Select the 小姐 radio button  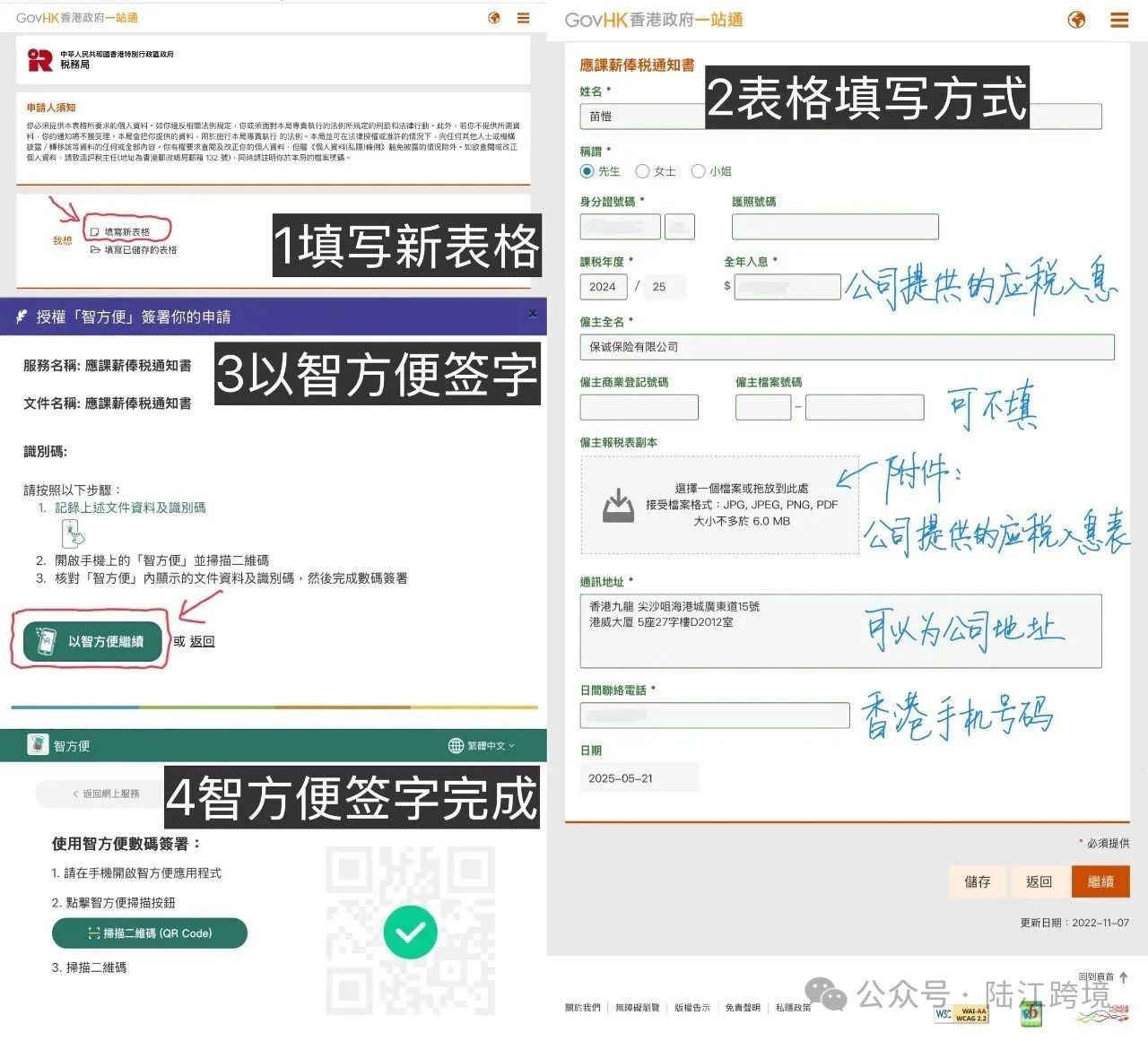698,171
